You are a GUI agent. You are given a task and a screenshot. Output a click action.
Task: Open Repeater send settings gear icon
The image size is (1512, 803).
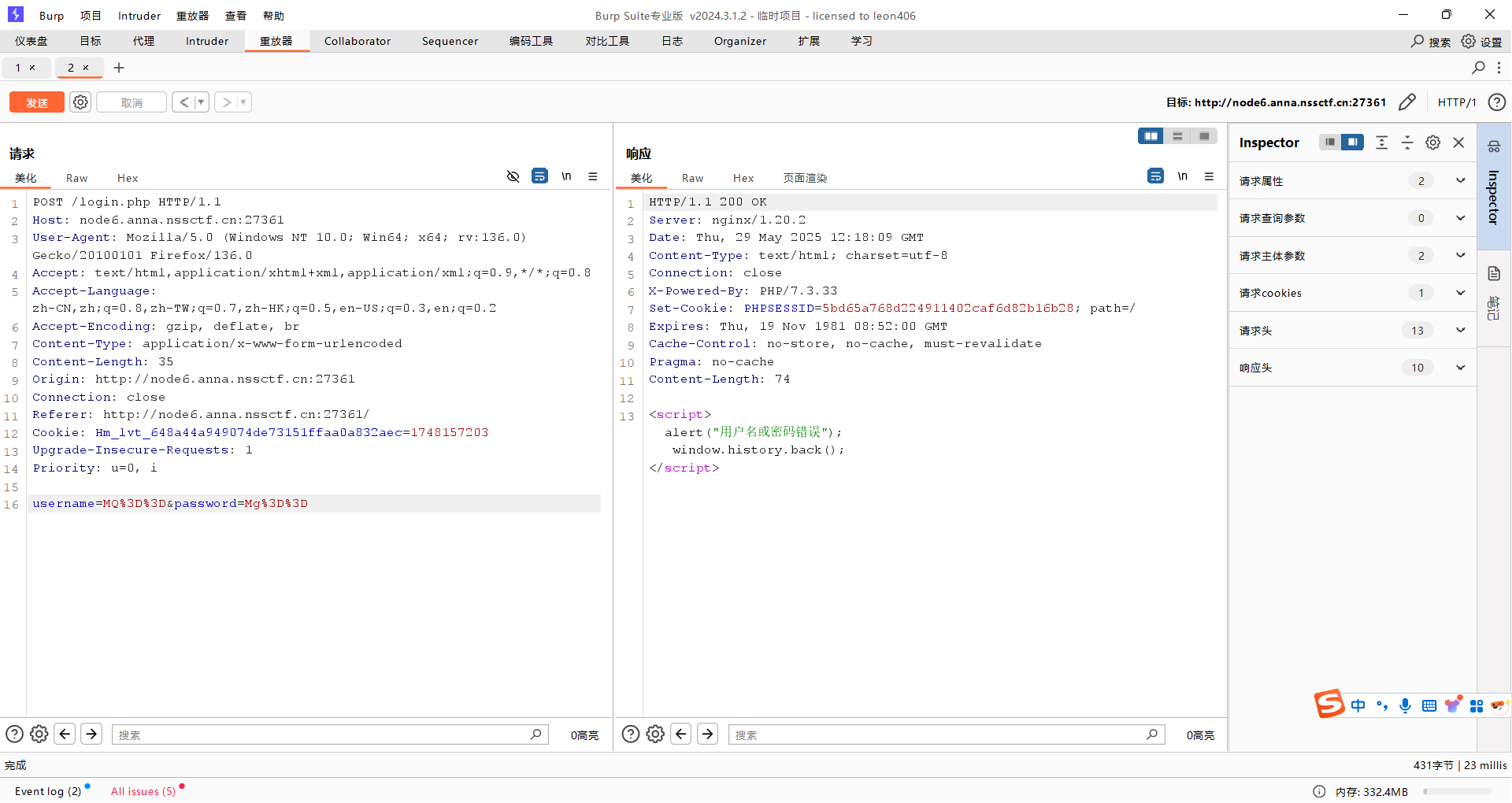[80, 102]
